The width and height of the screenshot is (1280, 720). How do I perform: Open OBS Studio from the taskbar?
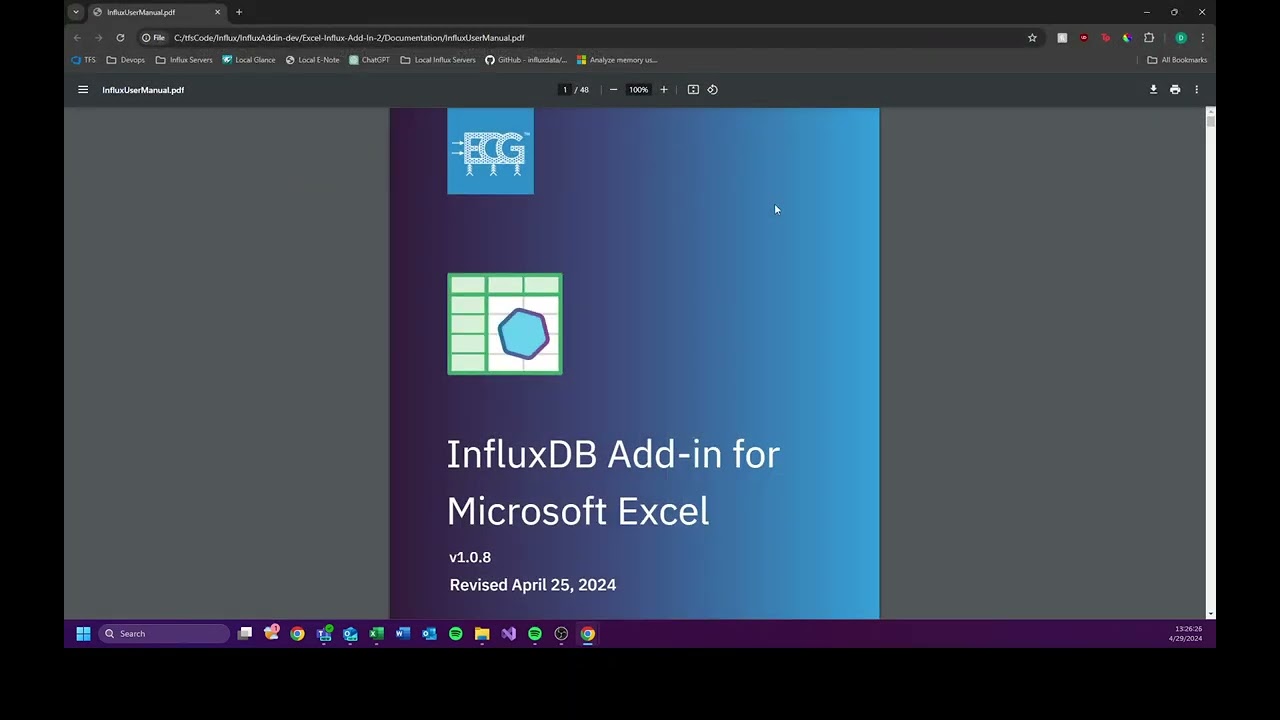(561, 634)
